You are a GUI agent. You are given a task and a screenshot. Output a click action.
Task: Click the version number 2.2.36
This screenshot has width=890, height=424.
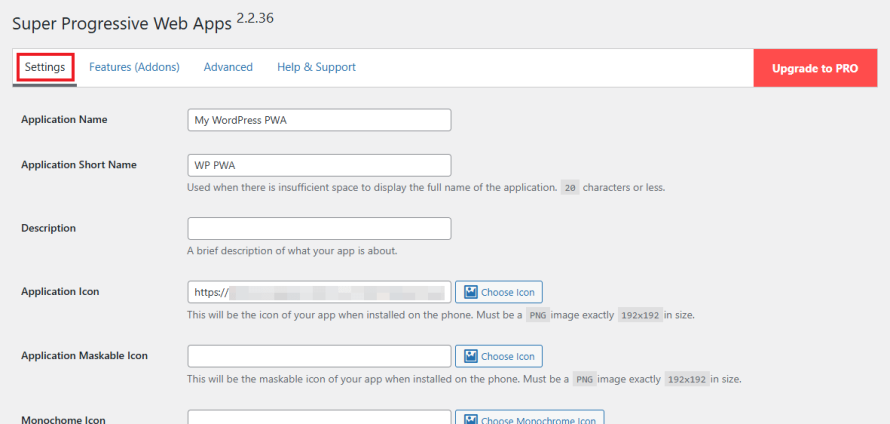(255, 18)
